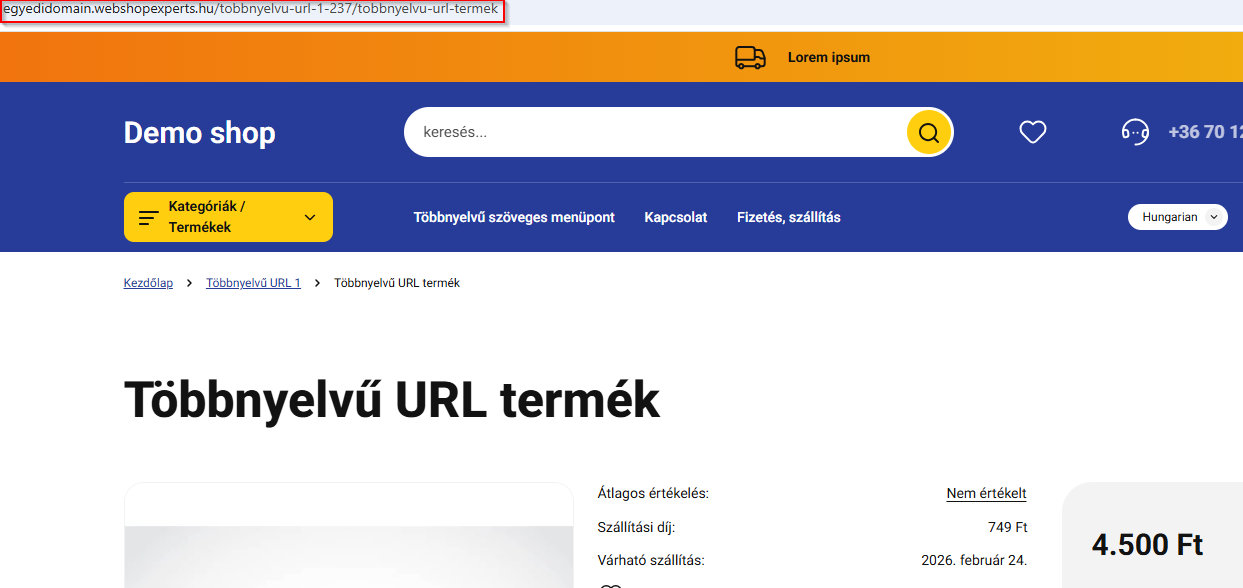Screen dimensions: 1243x588
Task: Click the Többnyelvű URL termék heading
Action: (x=392, y=400)
